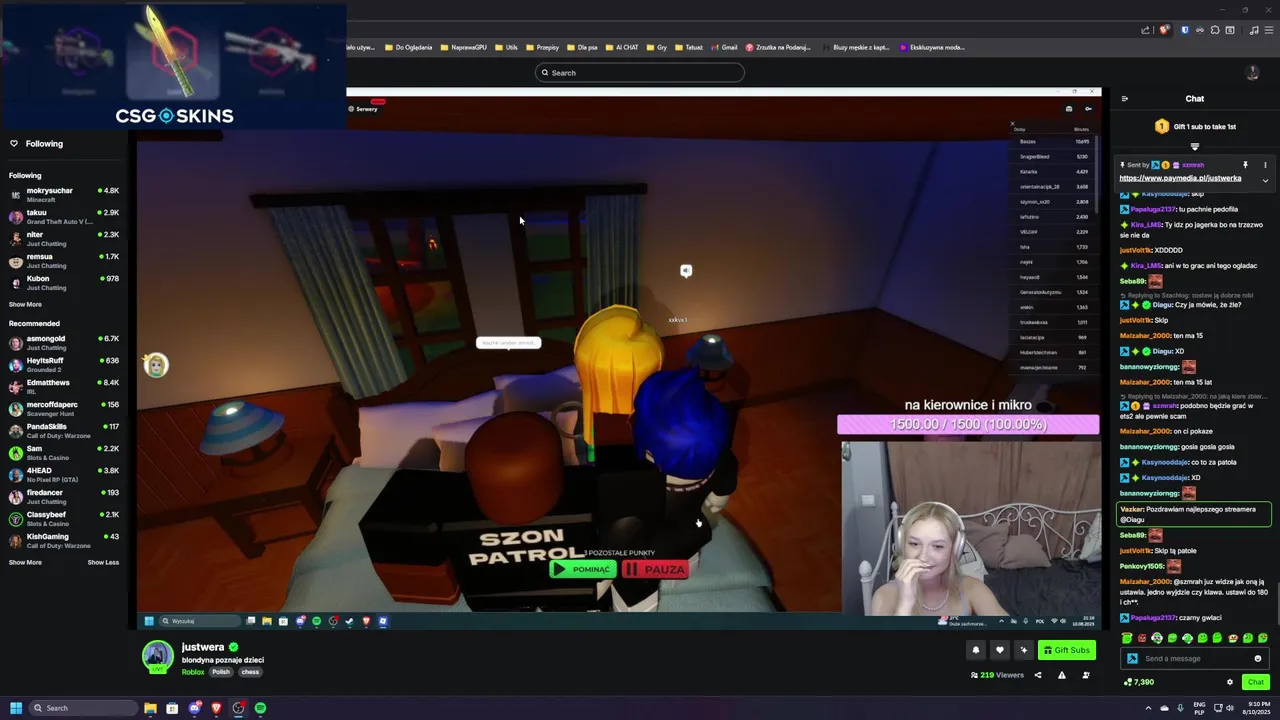Open HeyItsRuff recommended channel

pyautogui.click(x=64, y=364)
